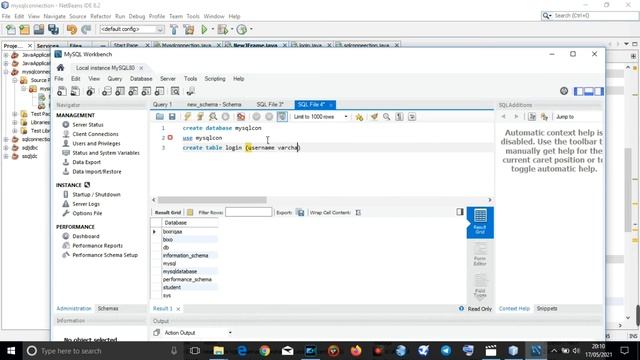Viewport: 640px width, 360px height.
Task: Toggle invisible characters icon in editor toolbar
Action: click(399, 117)
